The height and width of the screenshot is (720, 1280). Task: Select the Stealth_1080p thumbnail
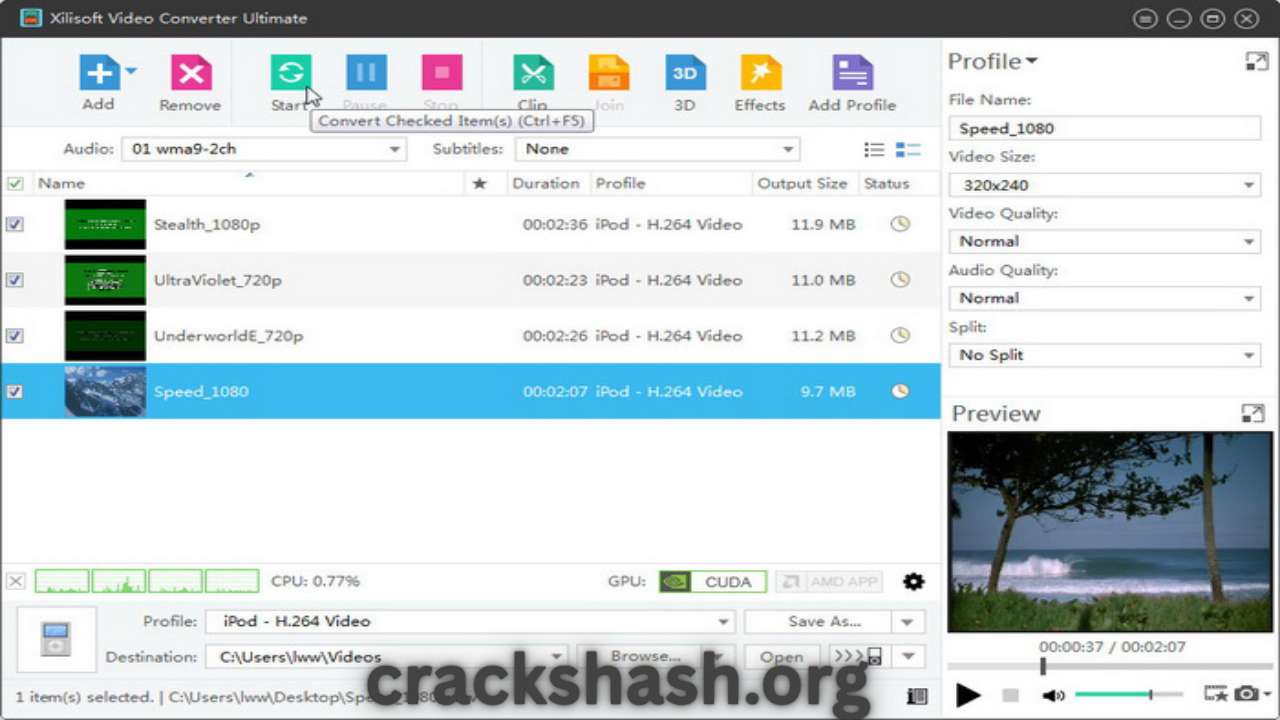105,224
